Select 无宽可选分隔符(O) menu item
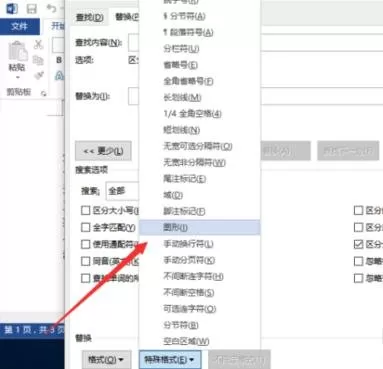Image resolution: width=383 pixels, height=369 pixels. coord(200,146)
